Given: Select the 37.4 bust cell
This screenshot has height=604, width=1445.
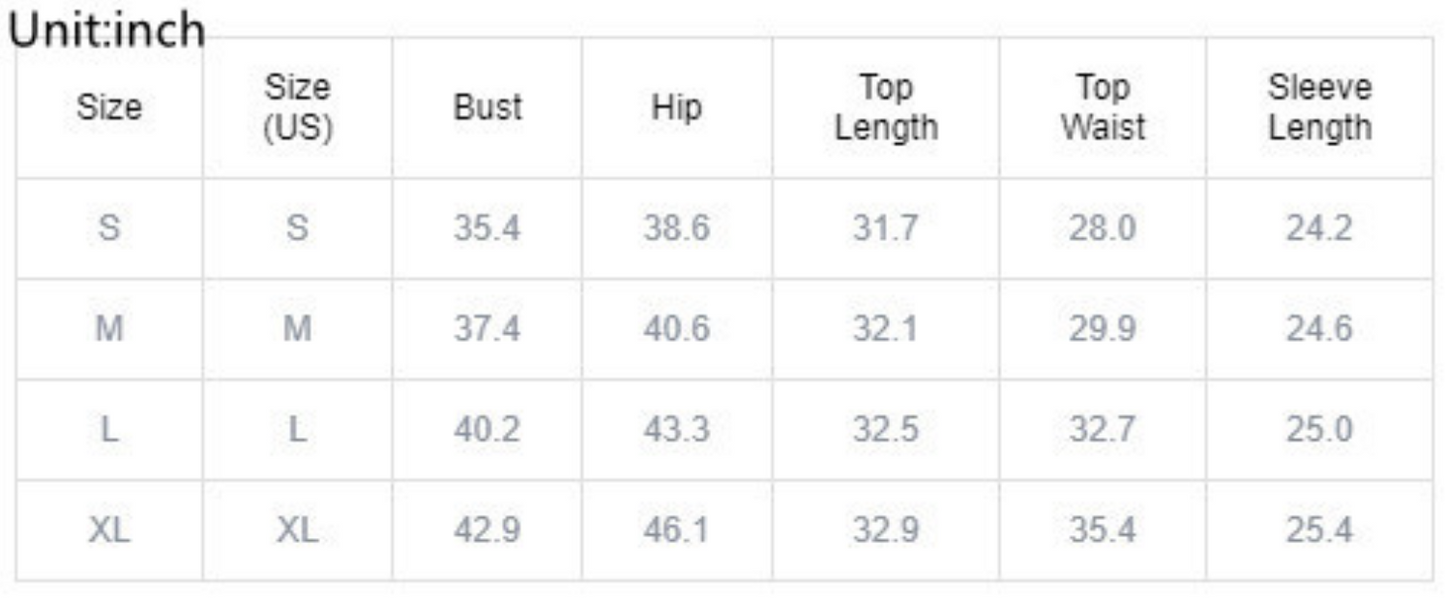Looking at the screenshot, I should tap(487, 329).
